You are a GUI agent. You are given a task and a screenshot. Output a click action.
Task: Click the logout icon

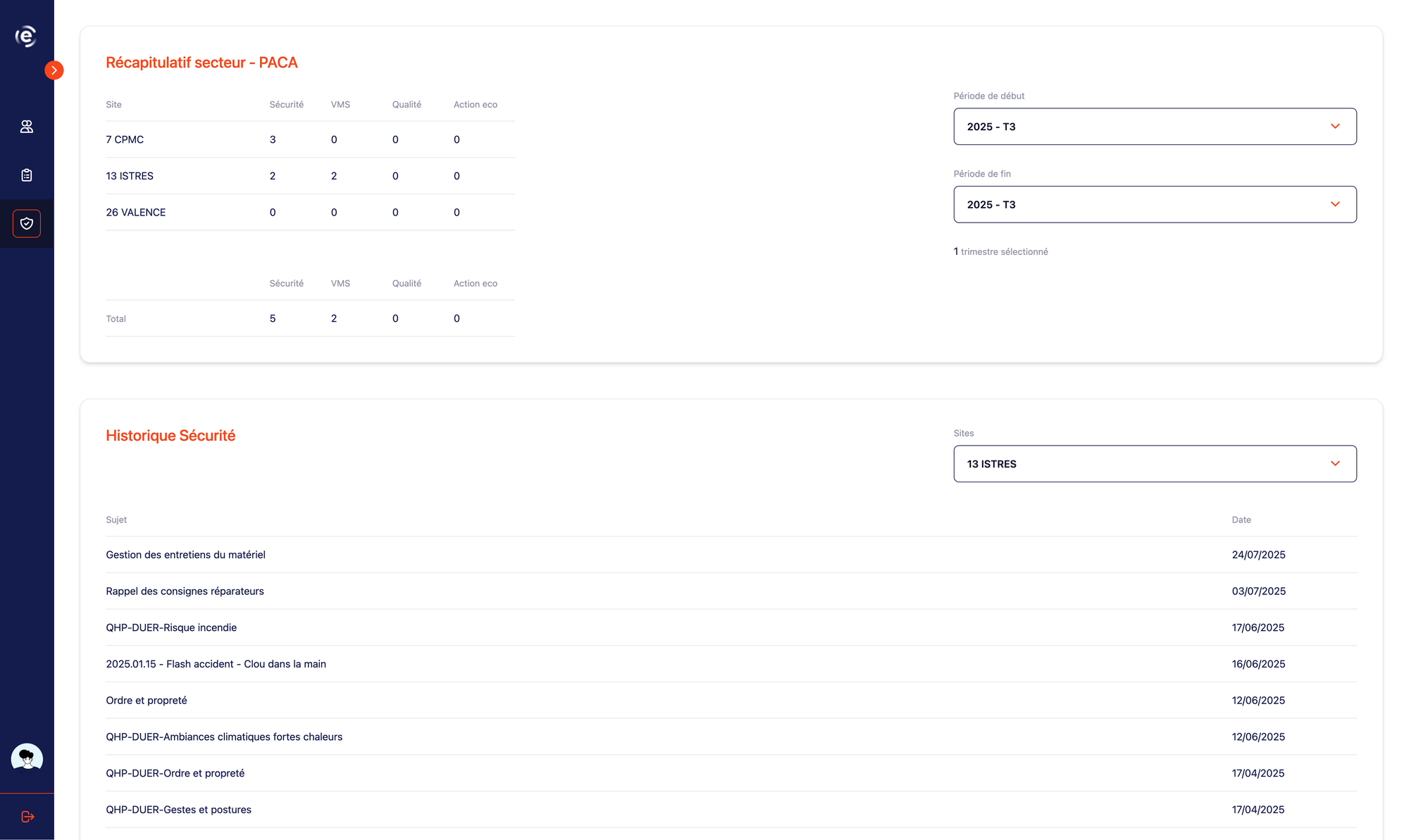tap(27, 817)
